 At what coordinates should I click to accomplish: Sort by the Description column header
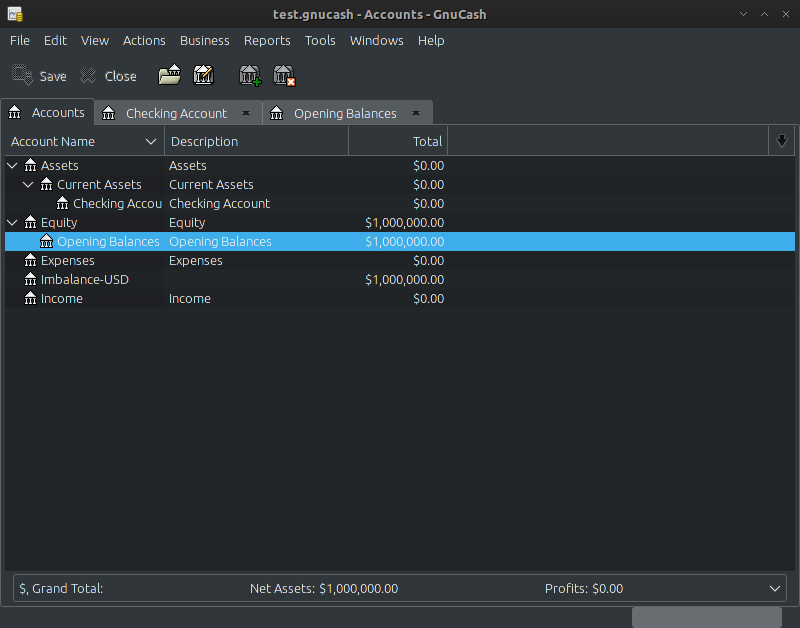click(257, 141)
